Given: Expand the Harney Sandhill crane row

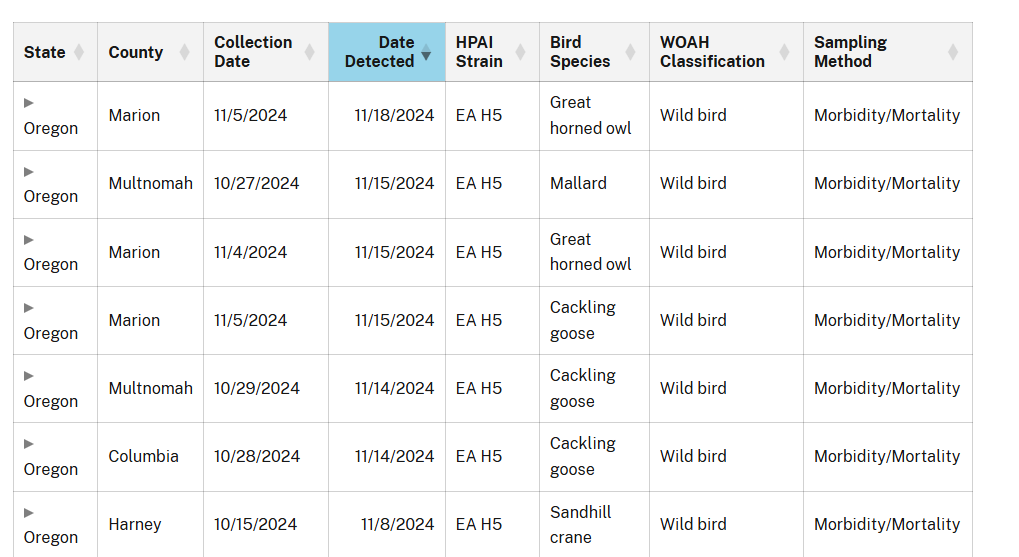Looking at the screenshot, I should (29, 512).
